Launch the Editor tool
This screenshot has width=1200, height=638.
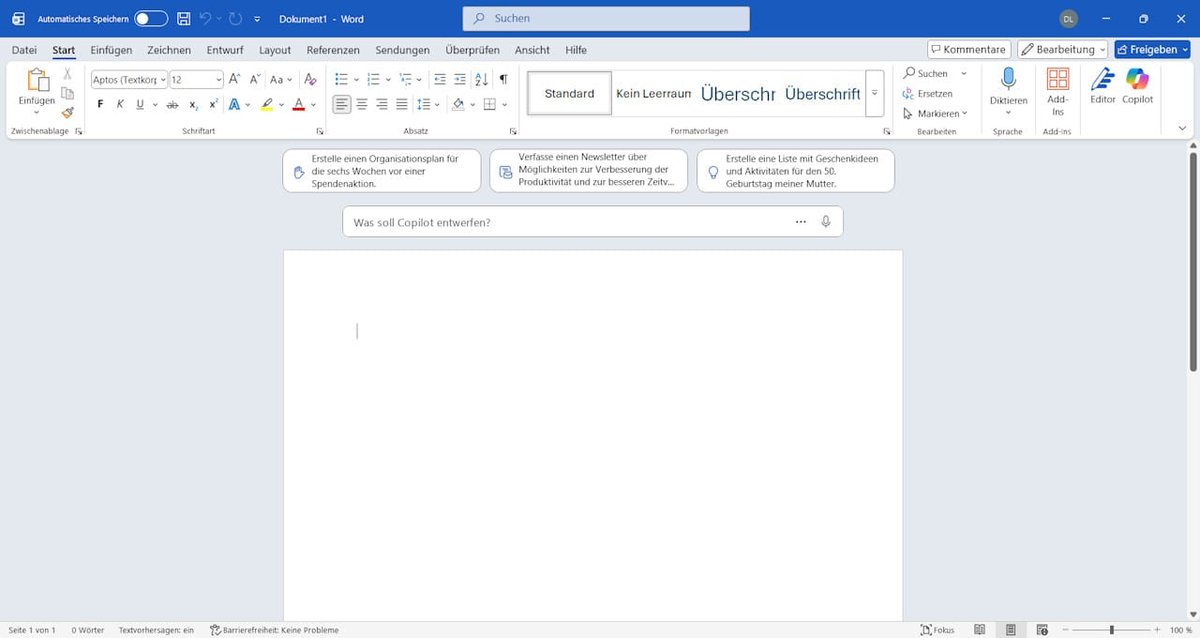click(x=1103, y=86)
